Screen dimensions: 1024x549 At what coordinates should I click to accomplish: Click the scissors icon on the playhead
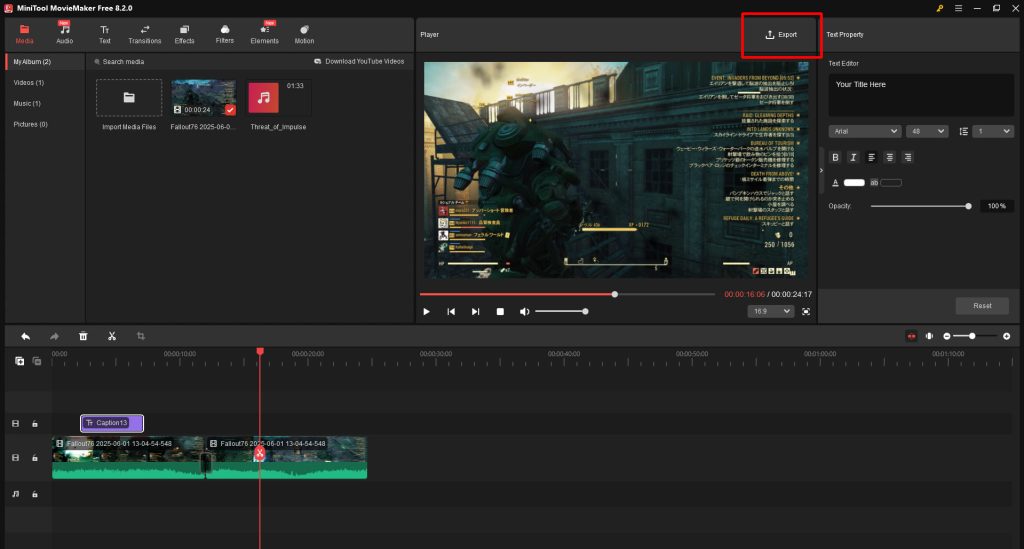point(259,452)
